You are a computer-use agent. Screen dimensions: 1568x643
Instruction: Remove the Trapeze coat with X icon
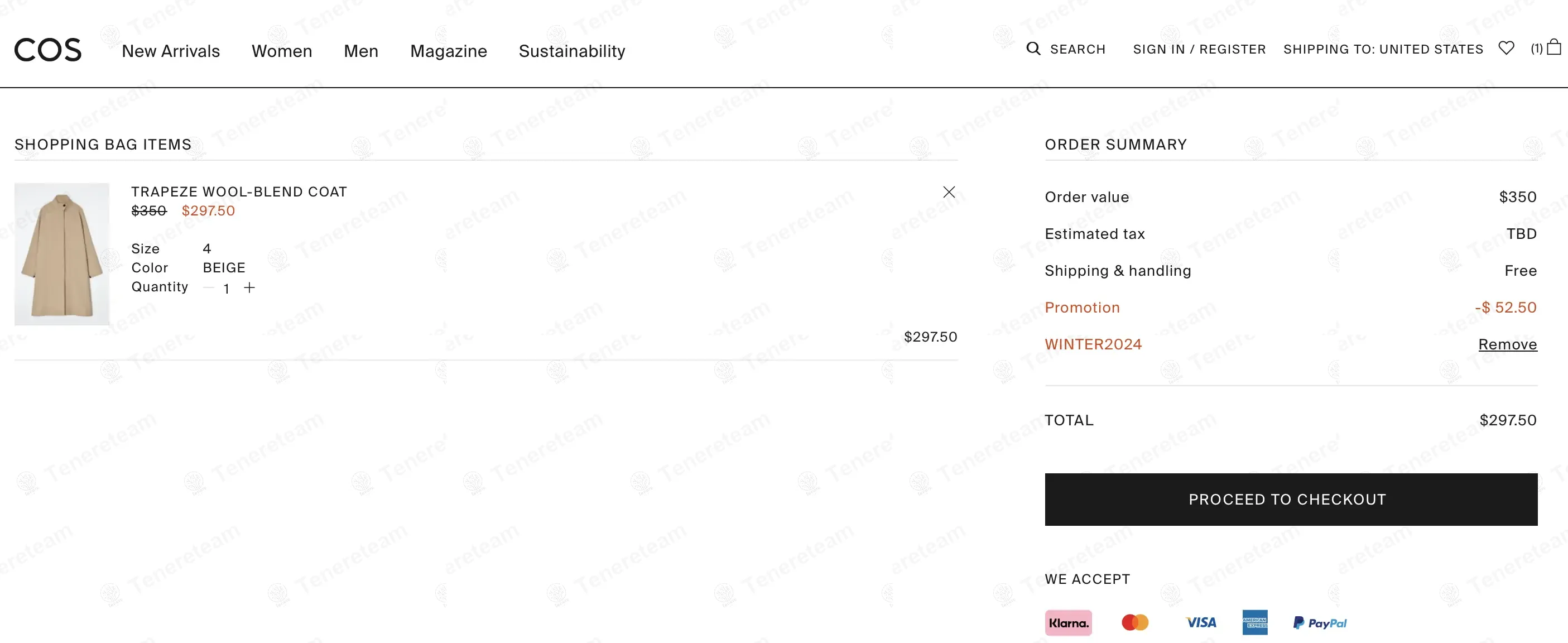(x=949, y=192)
